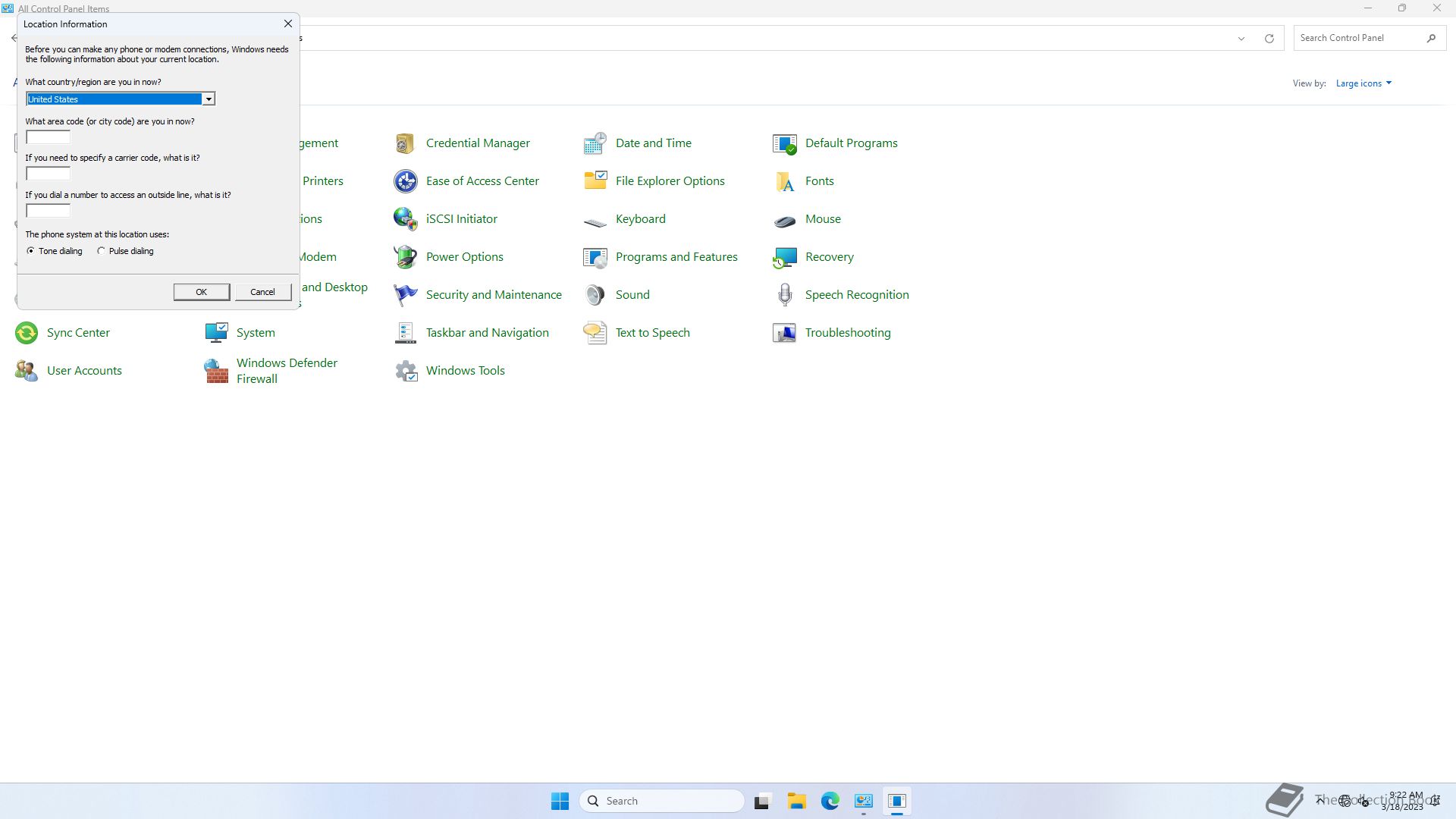This screenshot has width=1456, height=819.
Task: Cancel the Location Information dialog
Action: (x=262, y=292)
